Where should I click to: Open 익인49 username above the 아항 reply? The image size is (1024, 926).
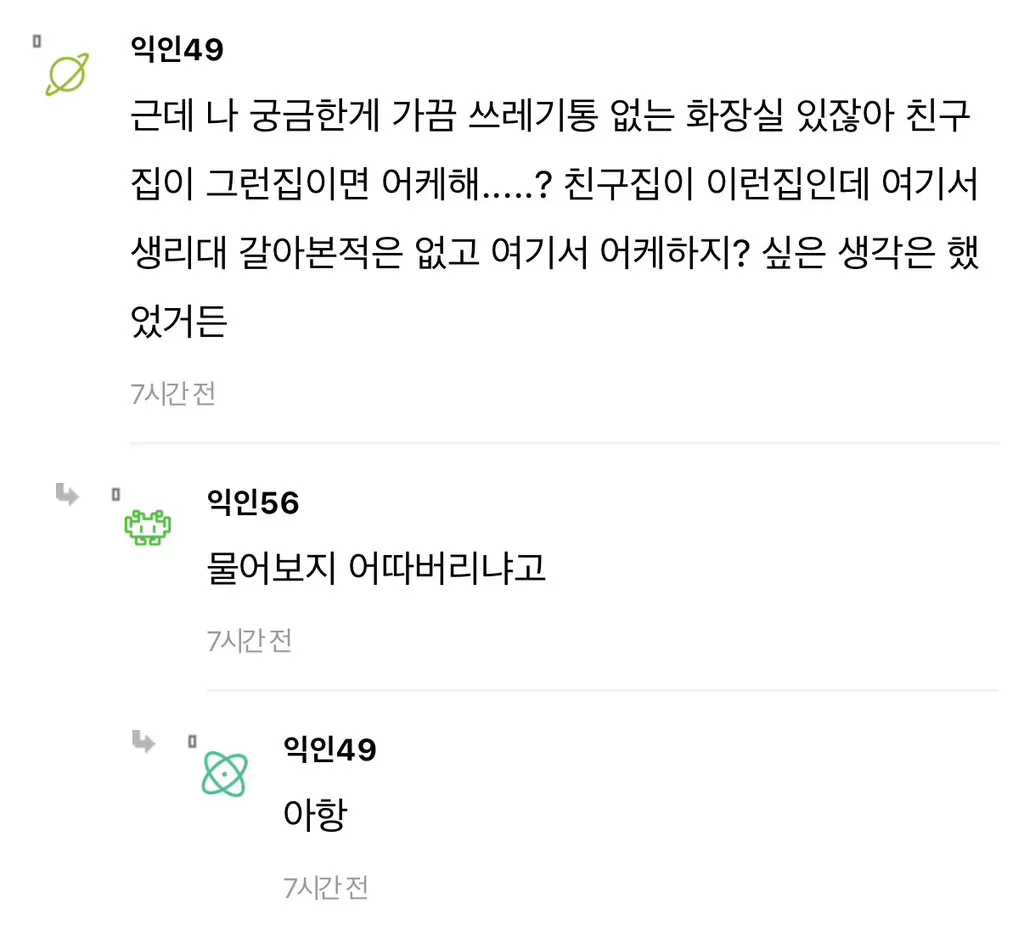330,748
